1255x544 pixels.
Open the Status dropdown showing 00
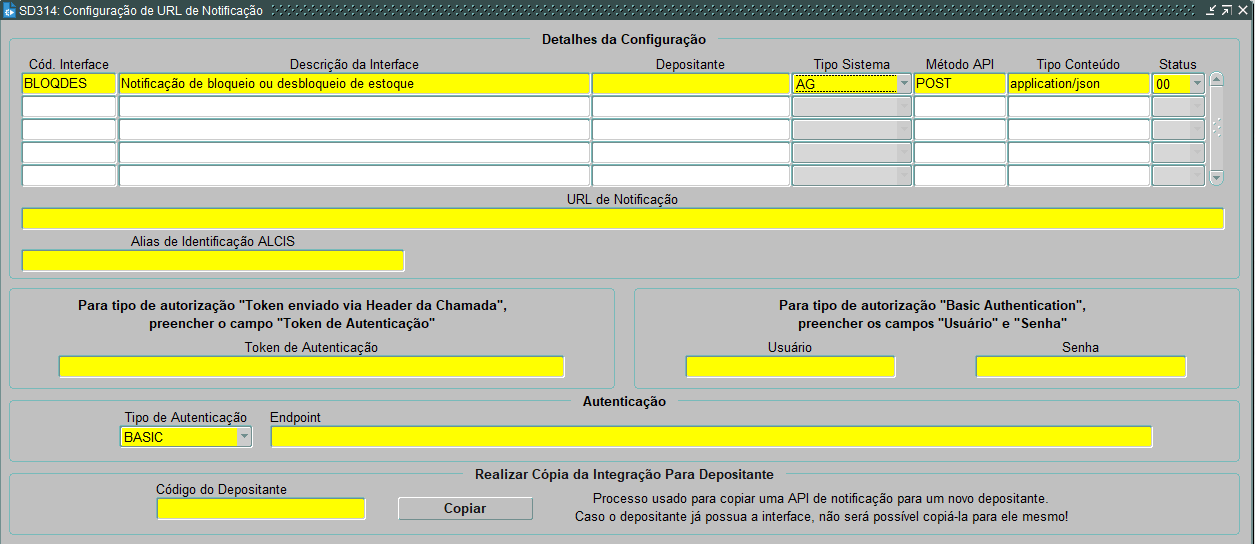click(x=1196, y=84)
